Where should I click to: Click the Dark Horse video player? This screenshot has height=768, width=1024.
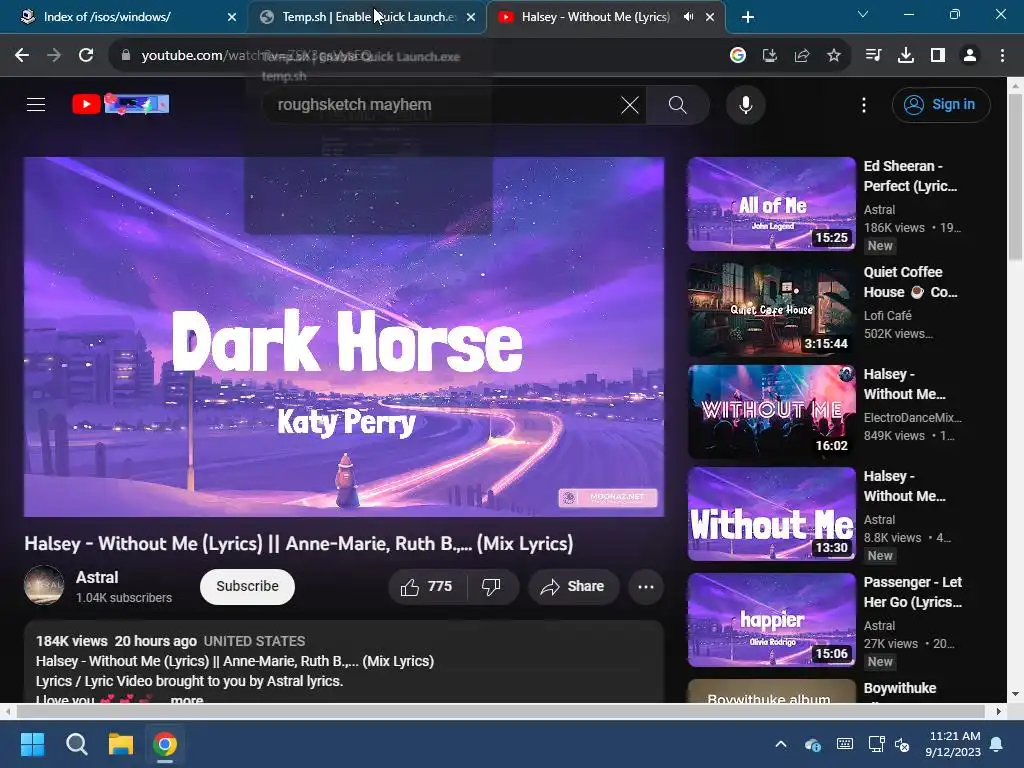click(x=344, y=336)
